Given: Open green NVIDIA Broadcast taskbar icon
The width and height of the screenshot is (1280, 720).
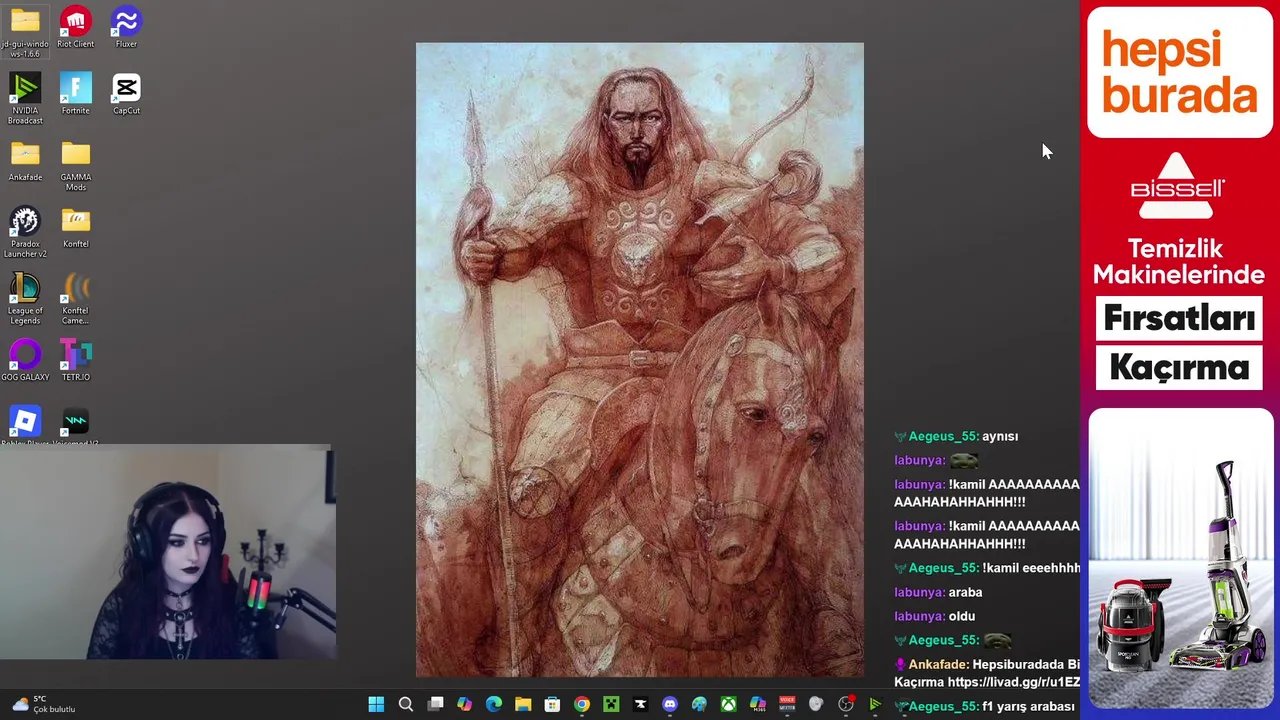Looking at the screenshot, I should [875, 705].
